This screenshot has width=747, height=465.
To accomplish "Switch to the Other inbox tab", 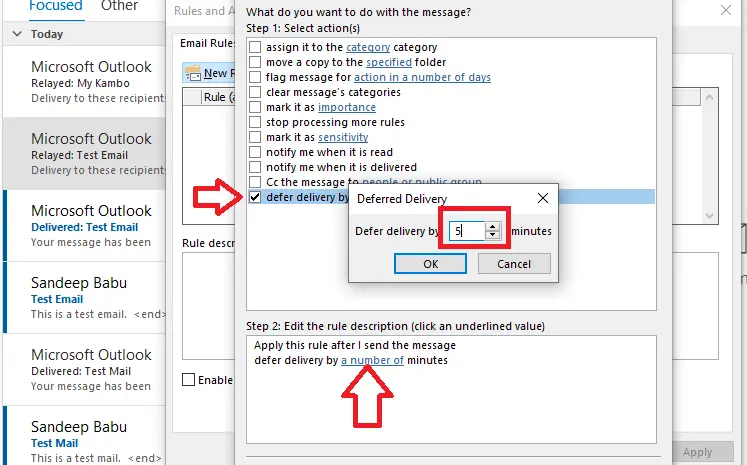I will click(x=119, y=6).
